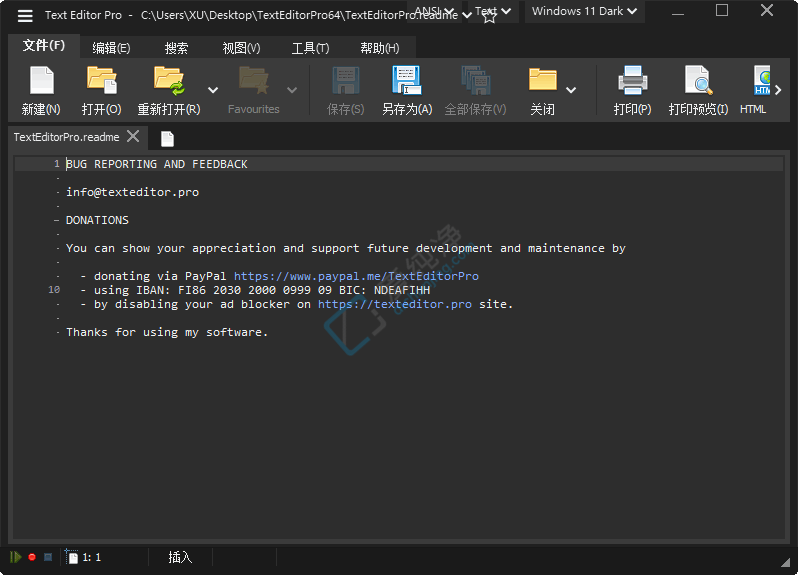Open the 搜索 ribbon tab
798x575 pixels.
click(176, 48)
